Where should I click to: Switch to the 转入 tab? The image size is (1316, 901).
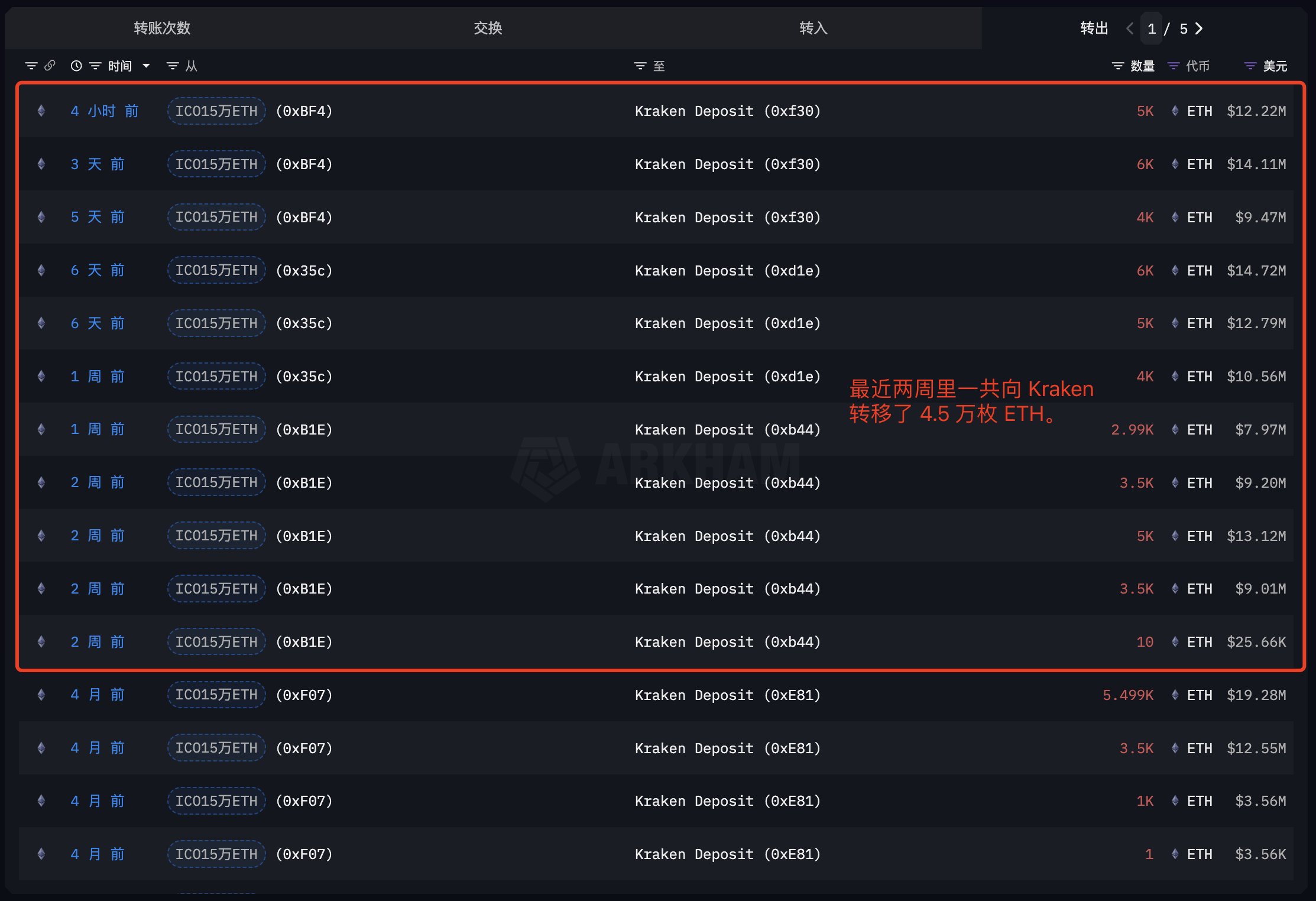click(x=813, y=28)
